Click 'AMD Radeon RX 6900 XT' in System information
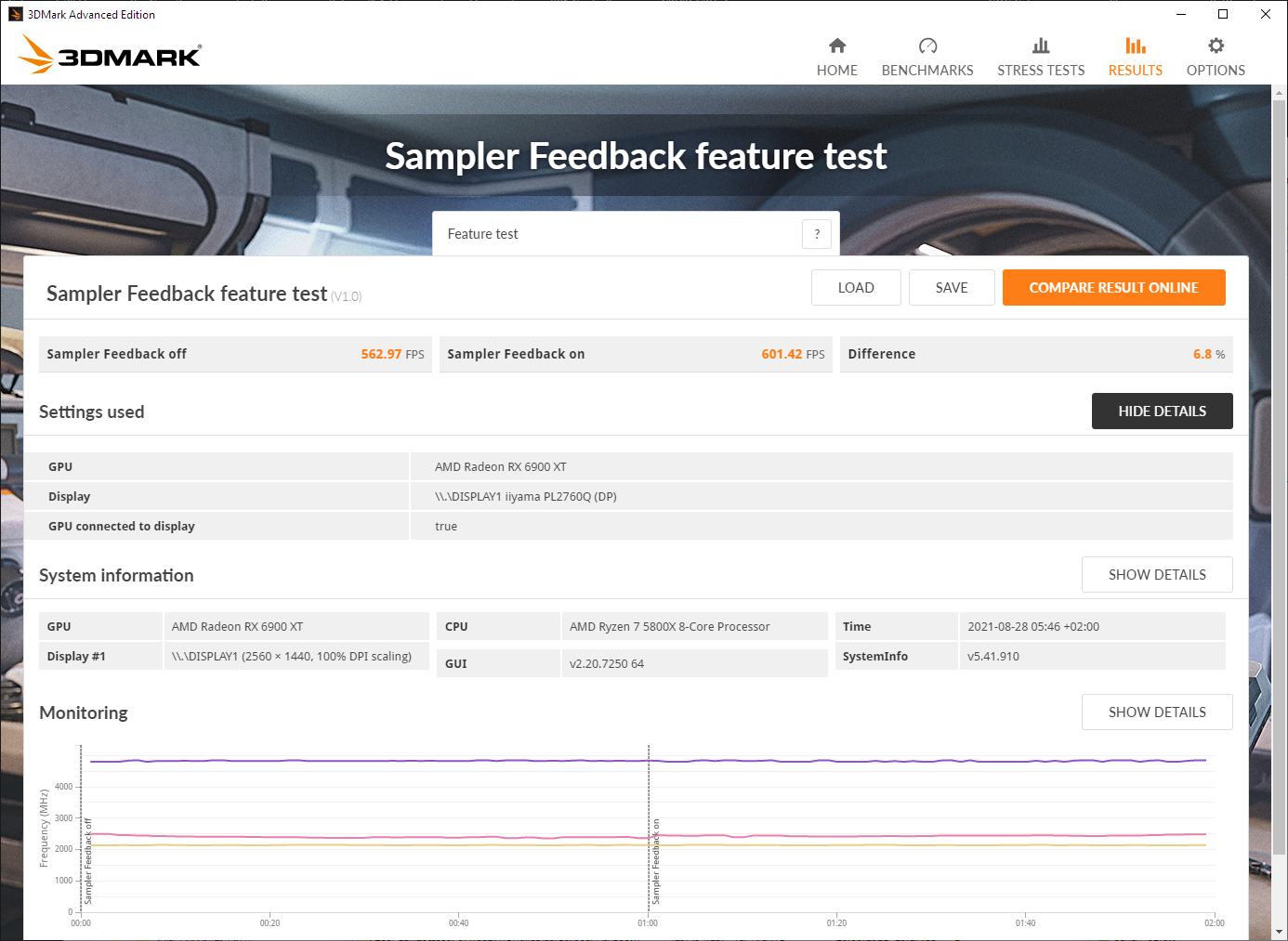The image size is (1288, 941). 237,627
